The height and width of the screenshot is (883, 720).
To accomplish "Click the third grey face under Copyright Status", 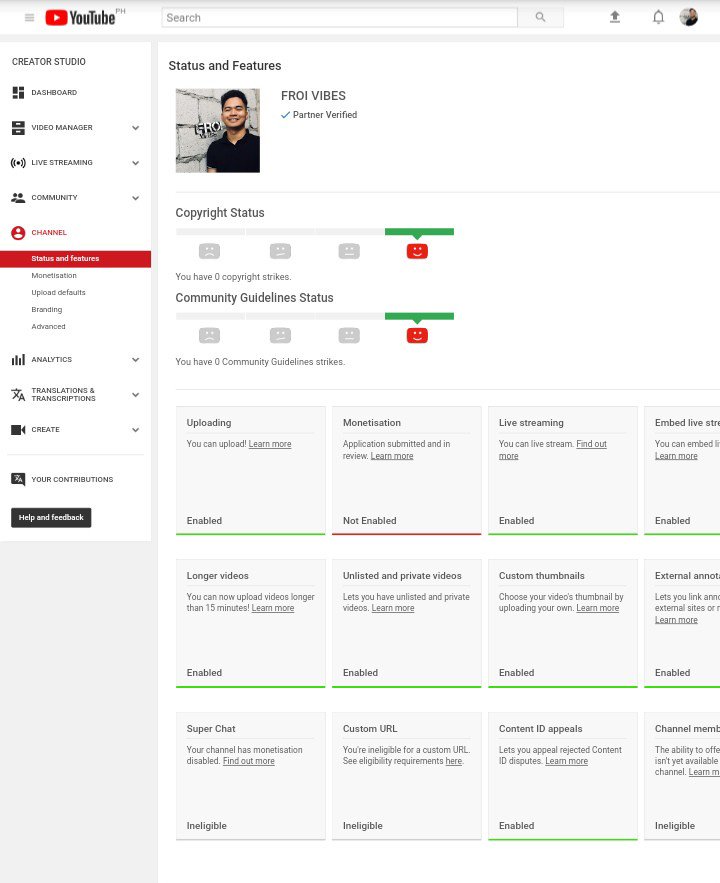I will (x=349, y=251).
